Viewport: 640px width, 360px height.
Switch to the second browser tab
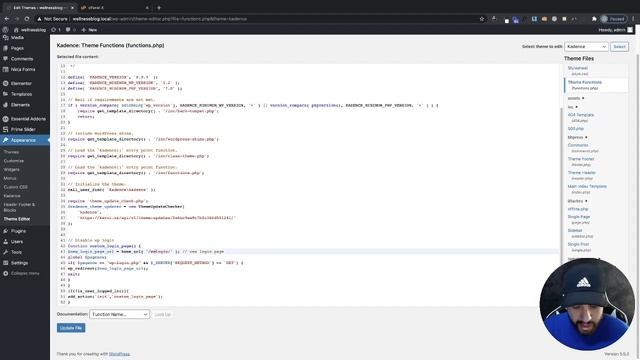pos(114,7)
